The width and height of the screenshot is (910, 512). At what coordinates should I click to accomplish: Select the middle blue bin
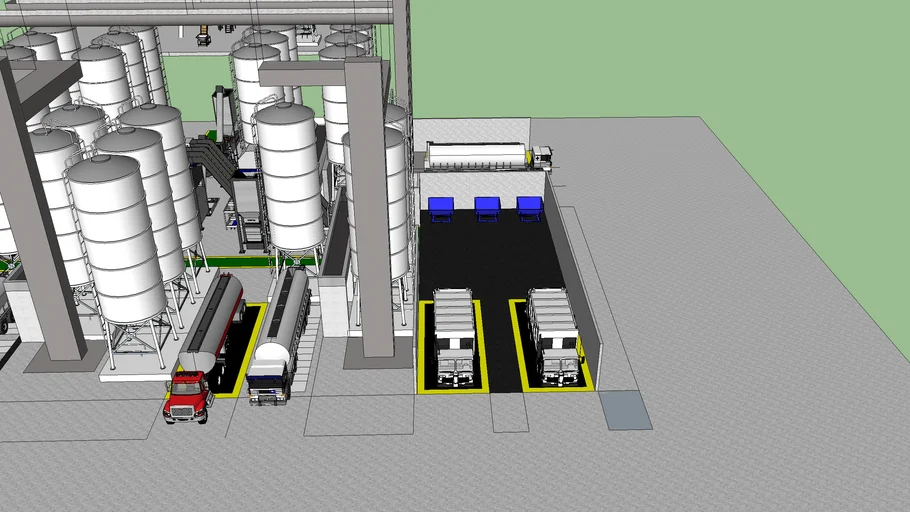[487, 207]
